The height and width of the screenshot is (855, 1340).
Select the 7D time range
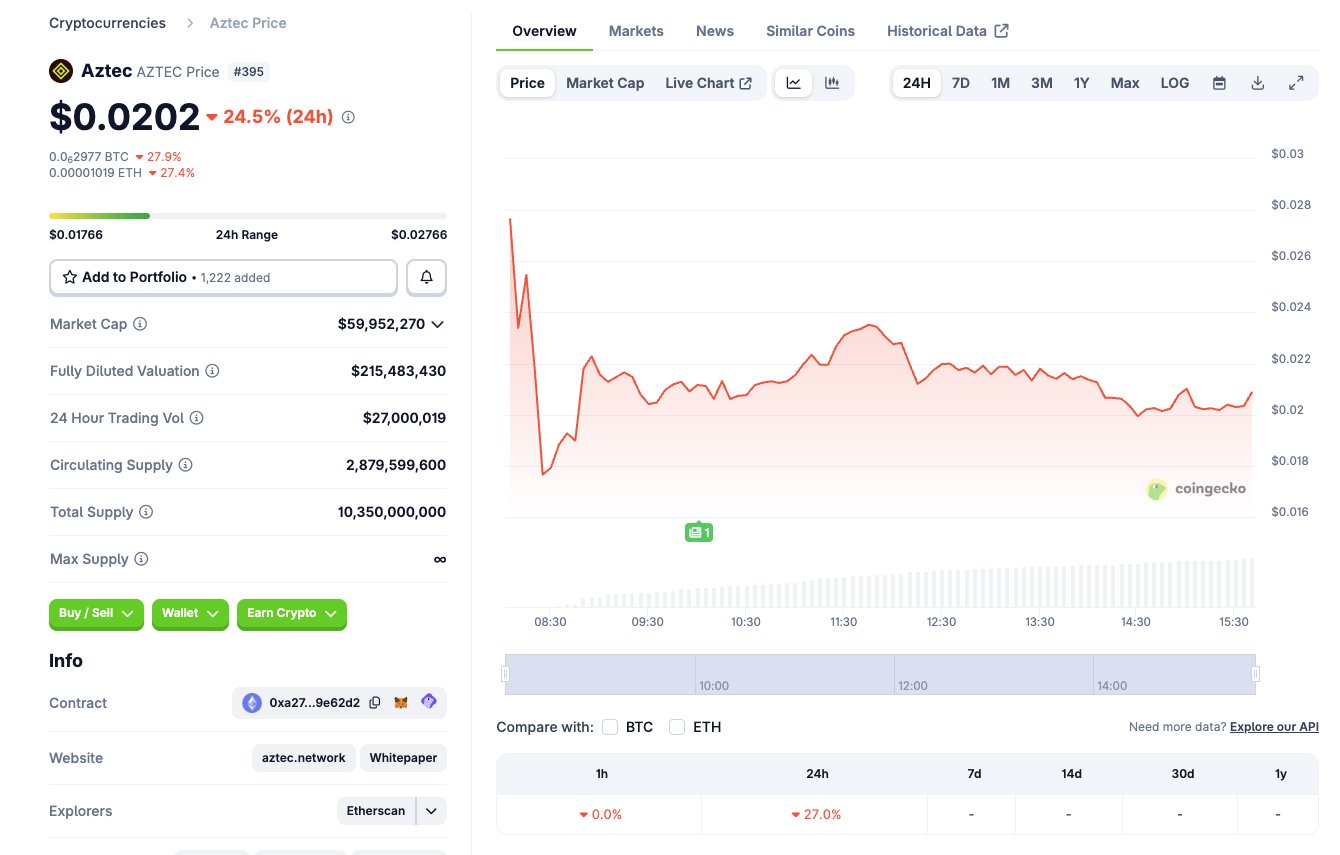(961, 83)
